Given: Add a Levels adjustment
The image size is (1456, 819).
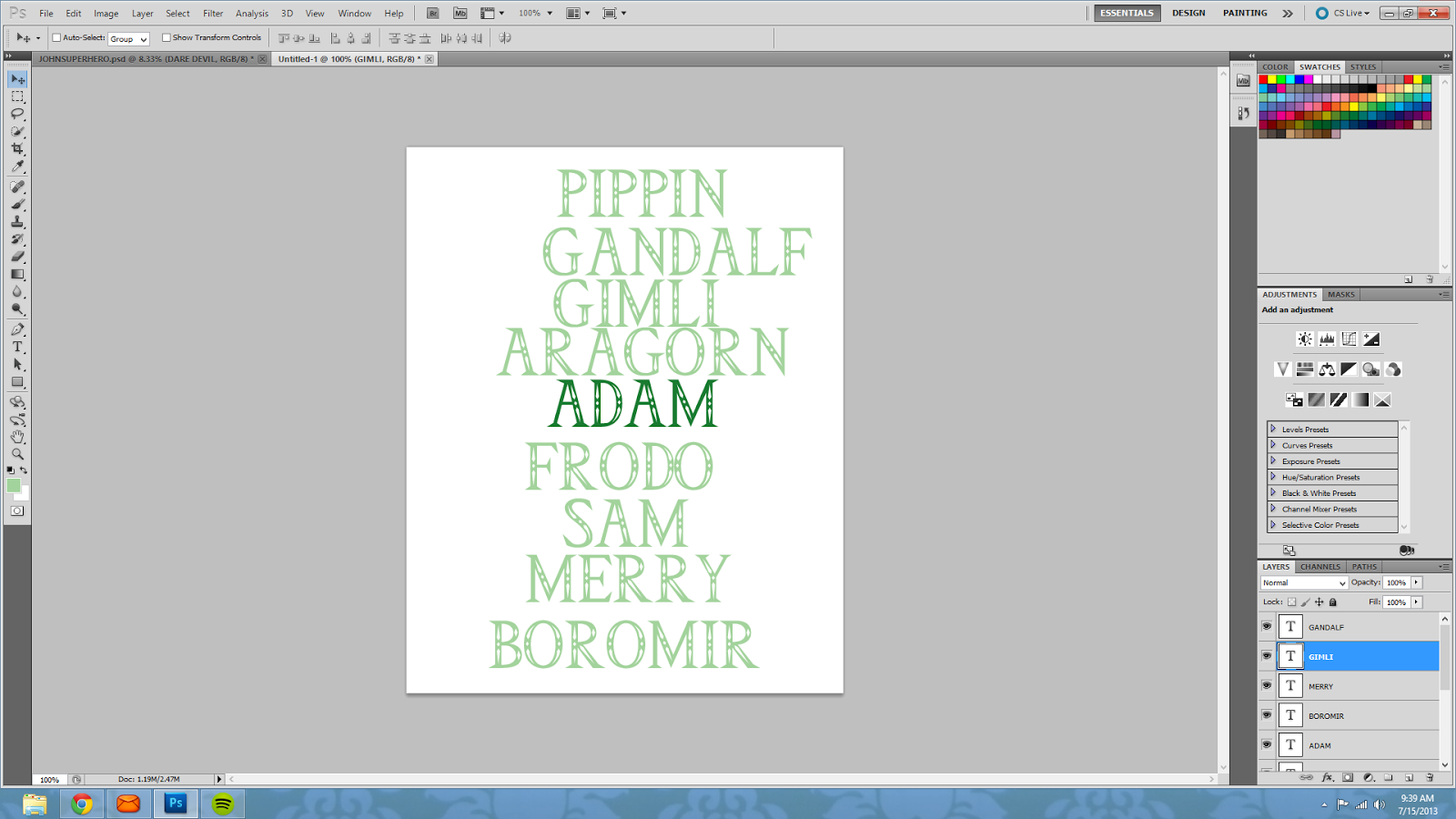Looking at the screenshot, I should coord(1327,339).
